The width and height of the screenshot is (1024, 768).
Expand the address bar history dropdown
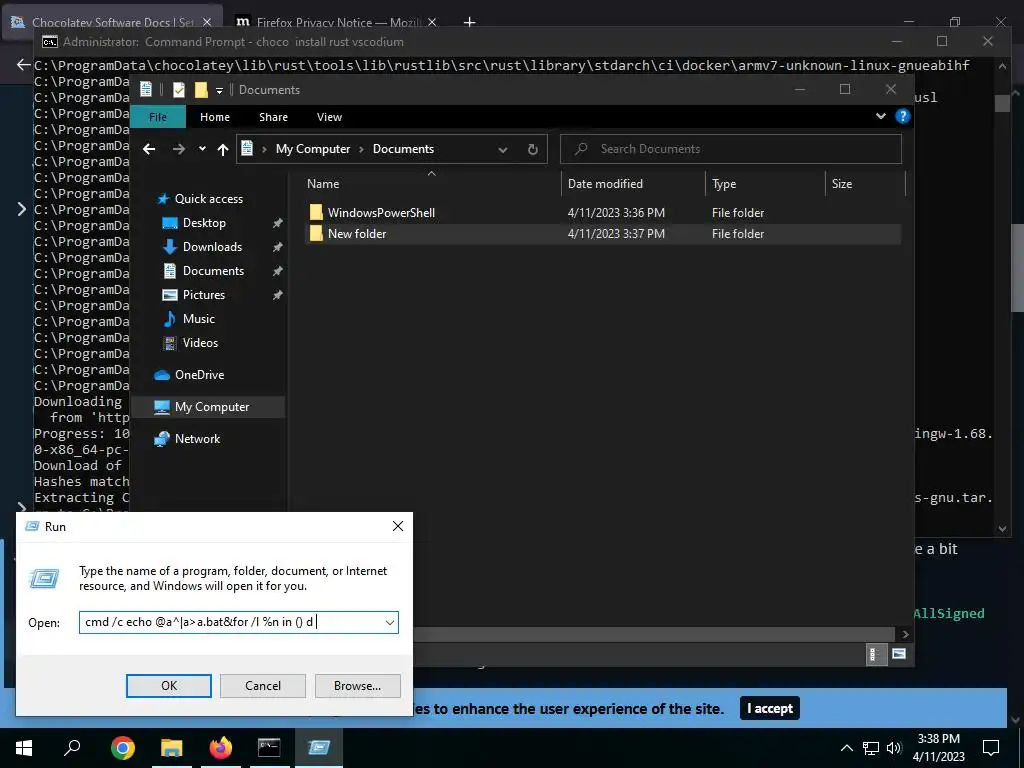tap(503, 150)
